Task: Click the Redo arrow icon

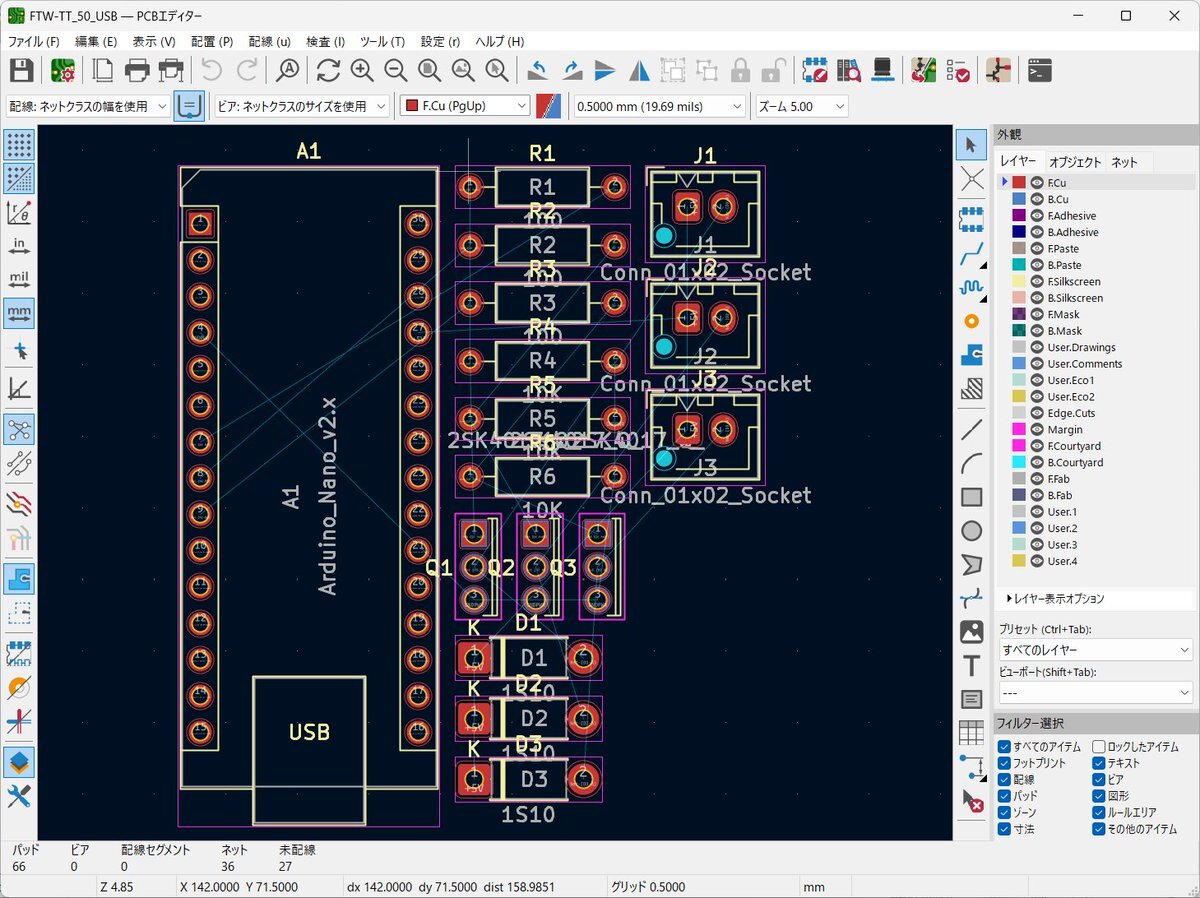Action: click(x=246, y=70)
